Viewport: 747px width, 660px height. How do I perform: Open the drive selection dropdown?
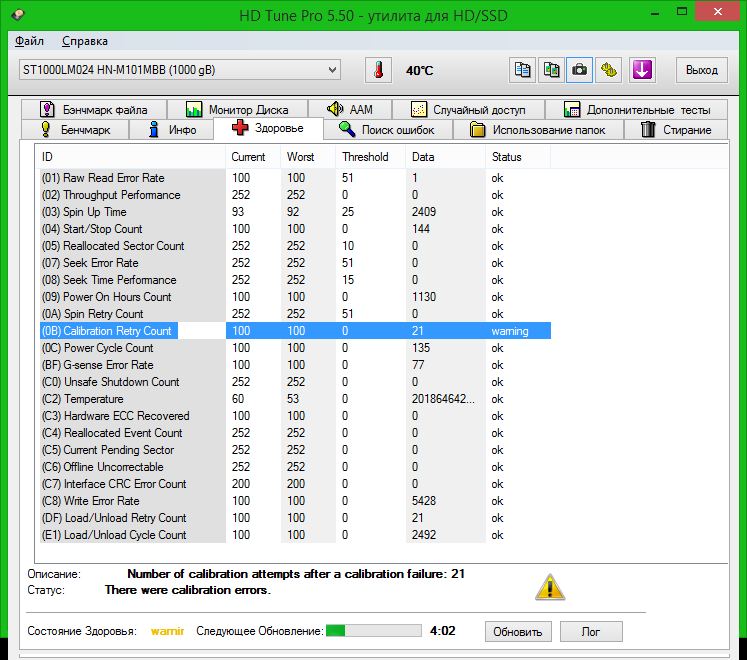pyautogui.click(x=179, y=70)
